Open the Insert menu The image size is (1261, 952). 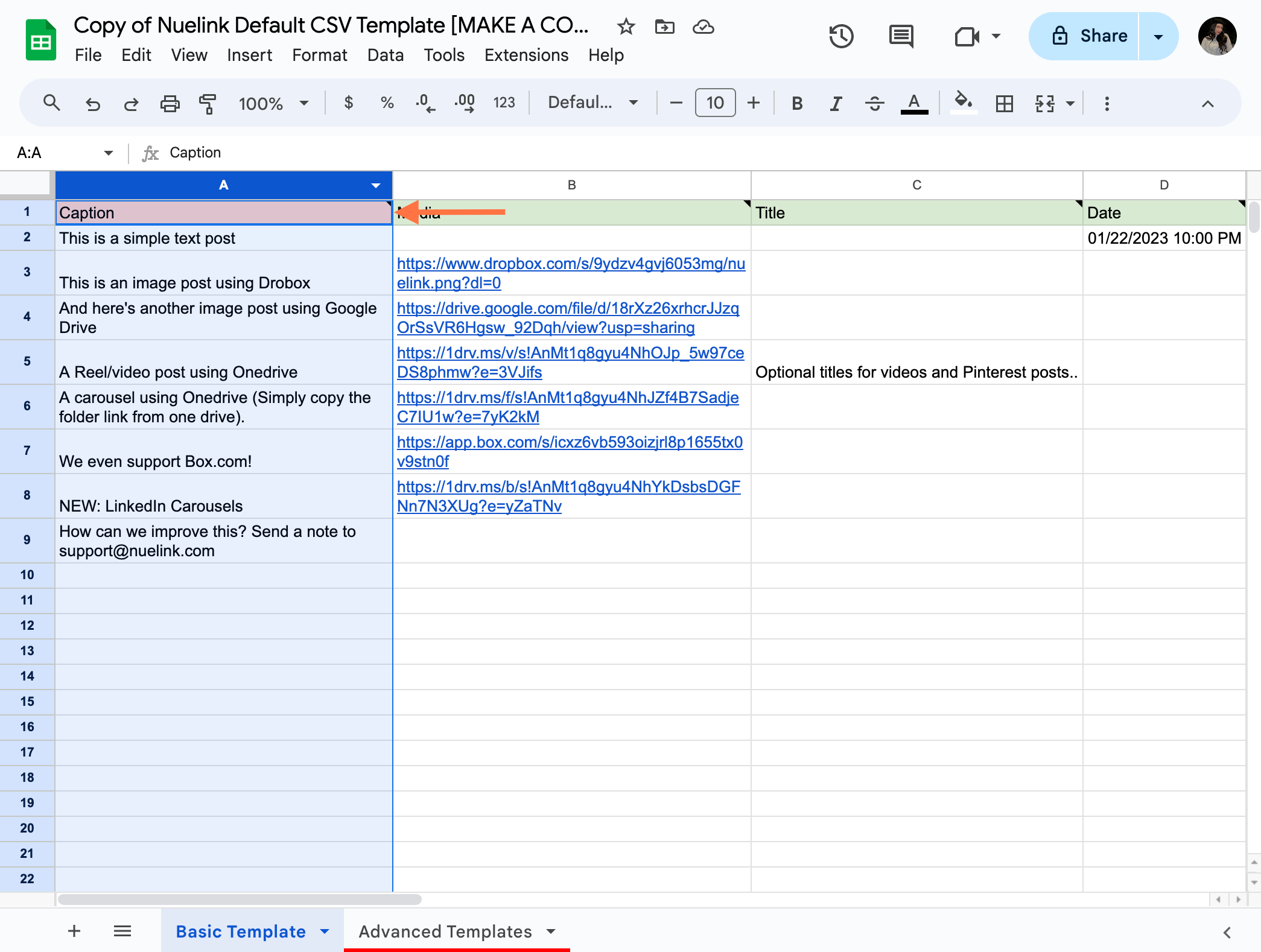point(249,55)
